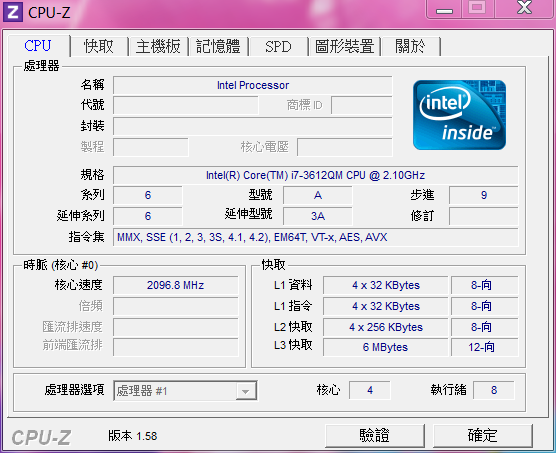Viewport: 556px width, 453px height.
Task: Click the empty 前端匯流排 field
Action: tap(176, 347)
